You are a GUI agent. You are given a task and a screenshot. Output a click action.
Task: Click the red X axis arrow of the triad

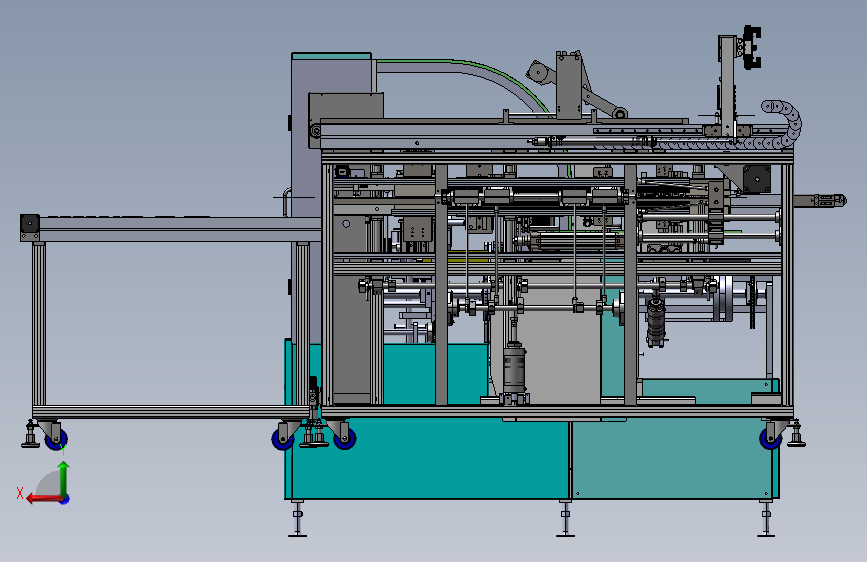pyautogui.click(x=44, y=499)
